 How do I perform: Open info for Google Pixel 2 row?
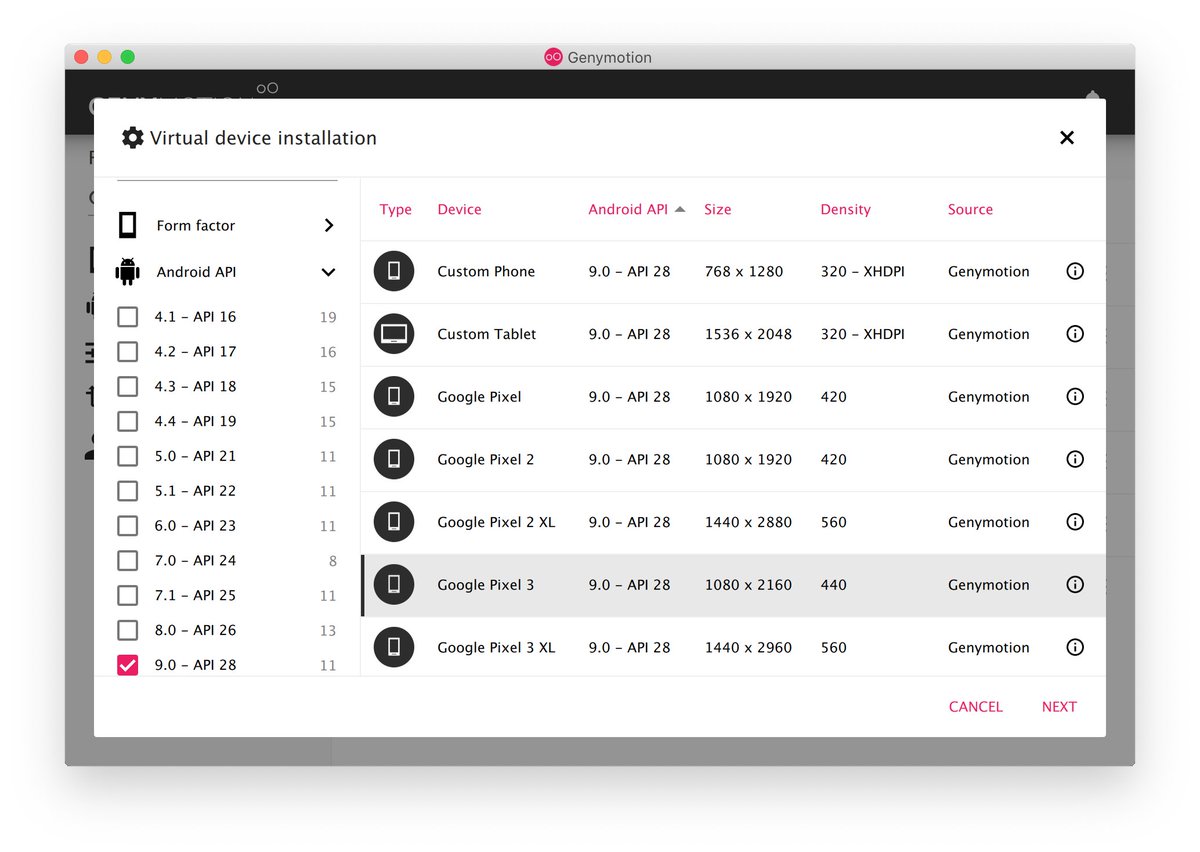[x=1075, y=459]
